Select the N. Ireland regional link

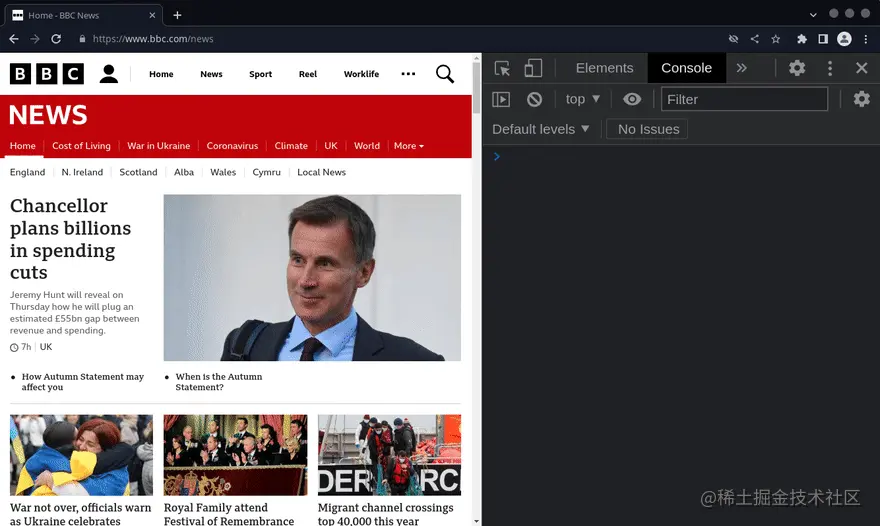pyautogui.click(x=82, y=172)
